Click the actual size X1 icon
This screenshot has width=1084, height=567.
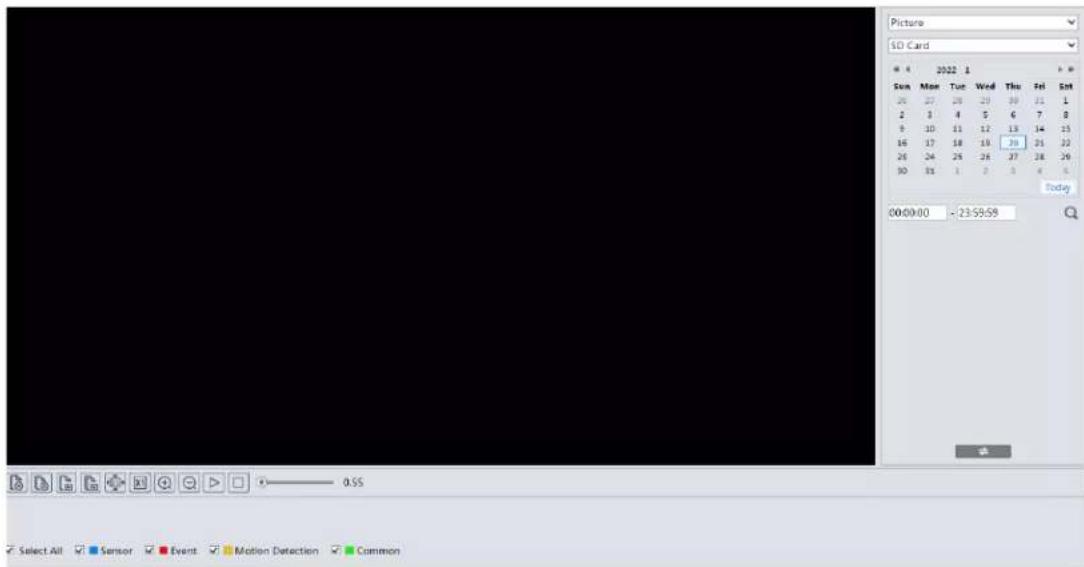[x=140, y=483]
